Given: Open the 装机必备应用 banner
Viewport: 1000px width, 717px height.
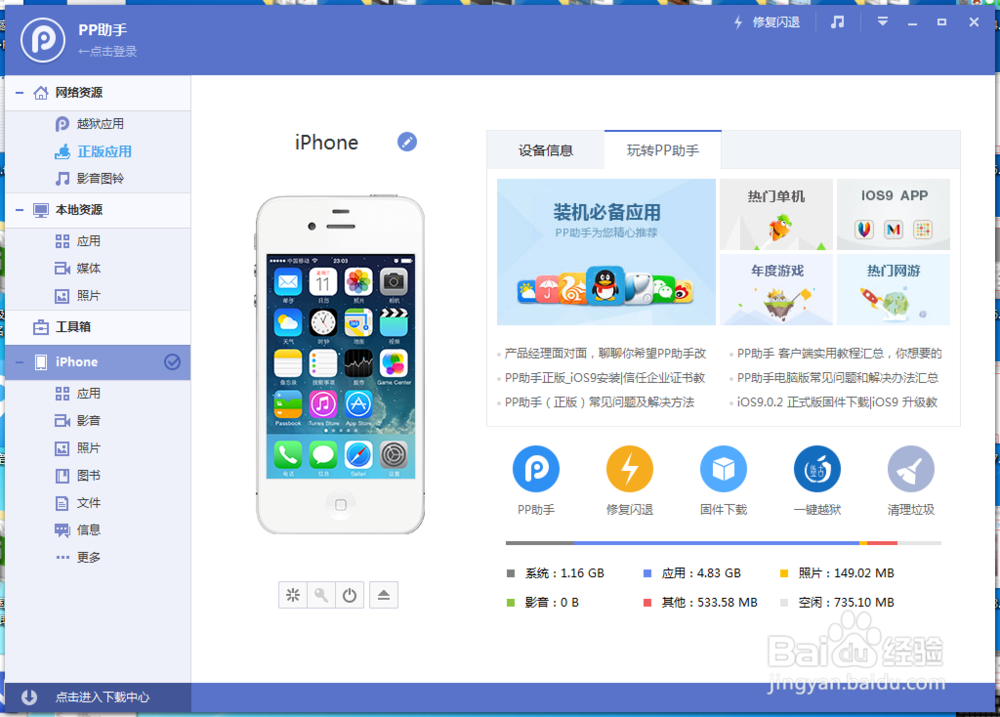Looking at the screenshot, I should click(606, 252).
